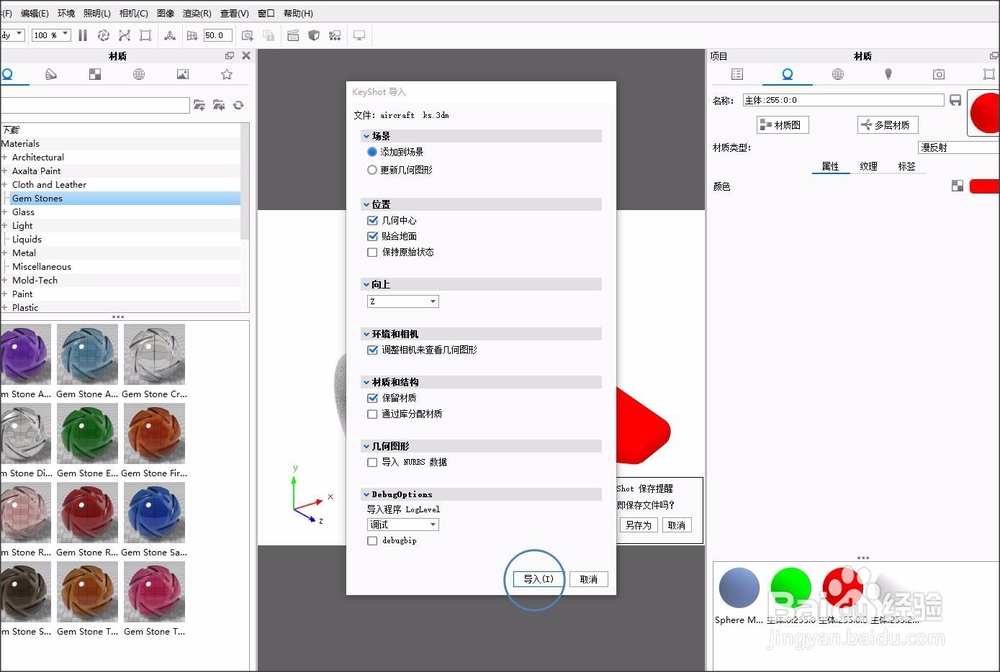
Task: Open the camera tab in project panel
Action: (x=939, y=74)
